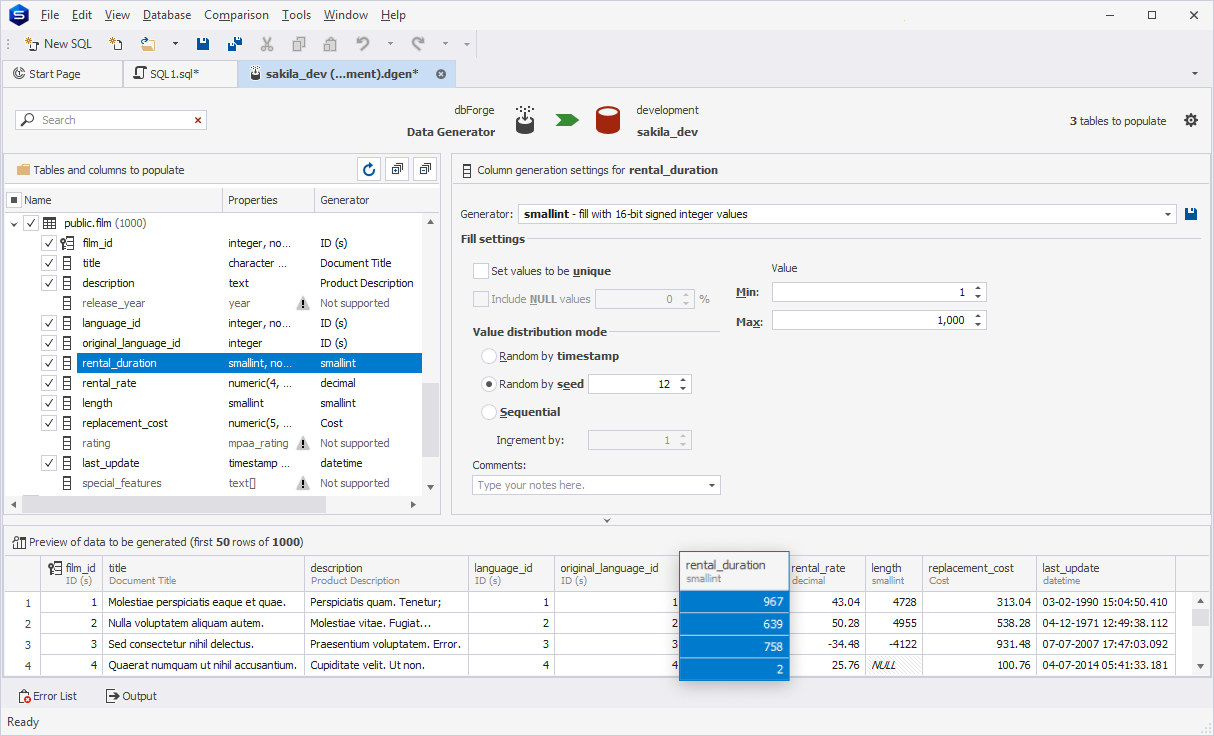Collapse the public.film table node
Image resolution: width=1214 pixels, height=736 pixels.
click(x=14, y=224)
